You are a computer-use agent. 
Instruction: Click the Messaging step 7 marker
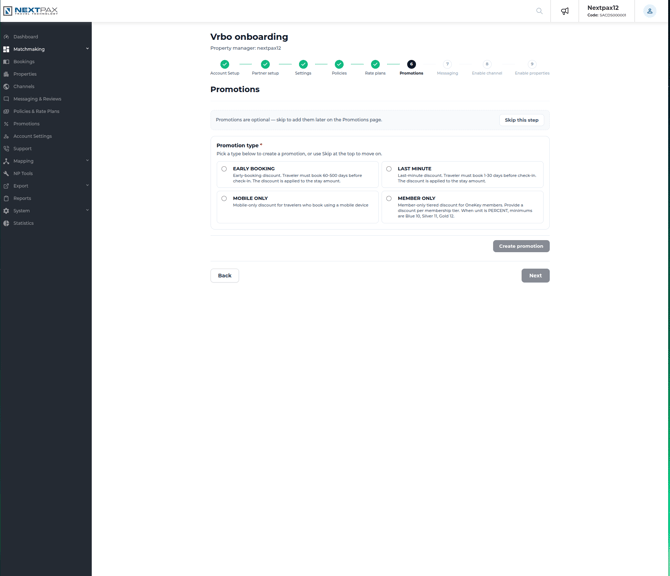447,64
